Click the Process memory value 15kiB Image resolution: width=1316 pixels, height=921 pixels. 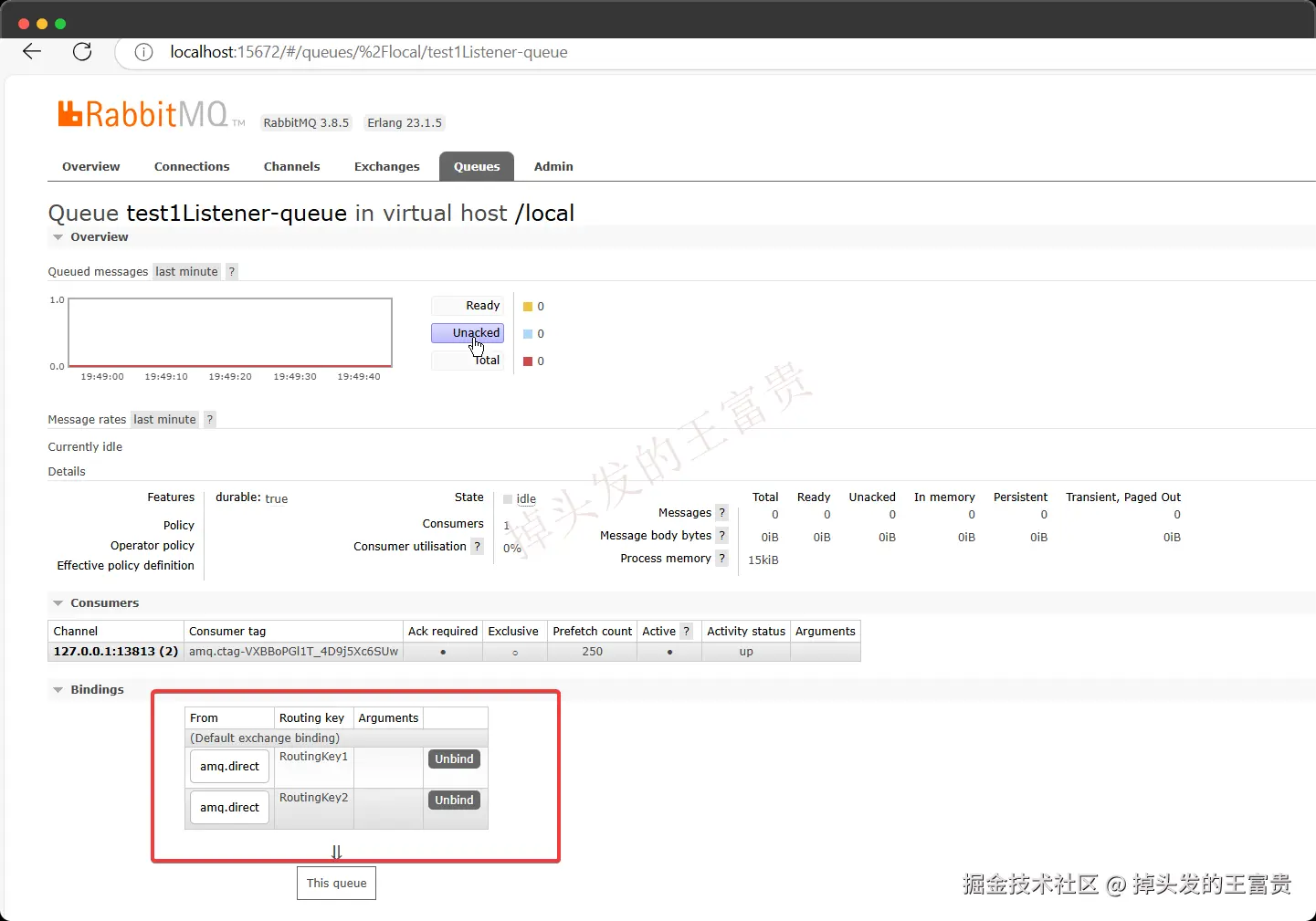(763, 560)
